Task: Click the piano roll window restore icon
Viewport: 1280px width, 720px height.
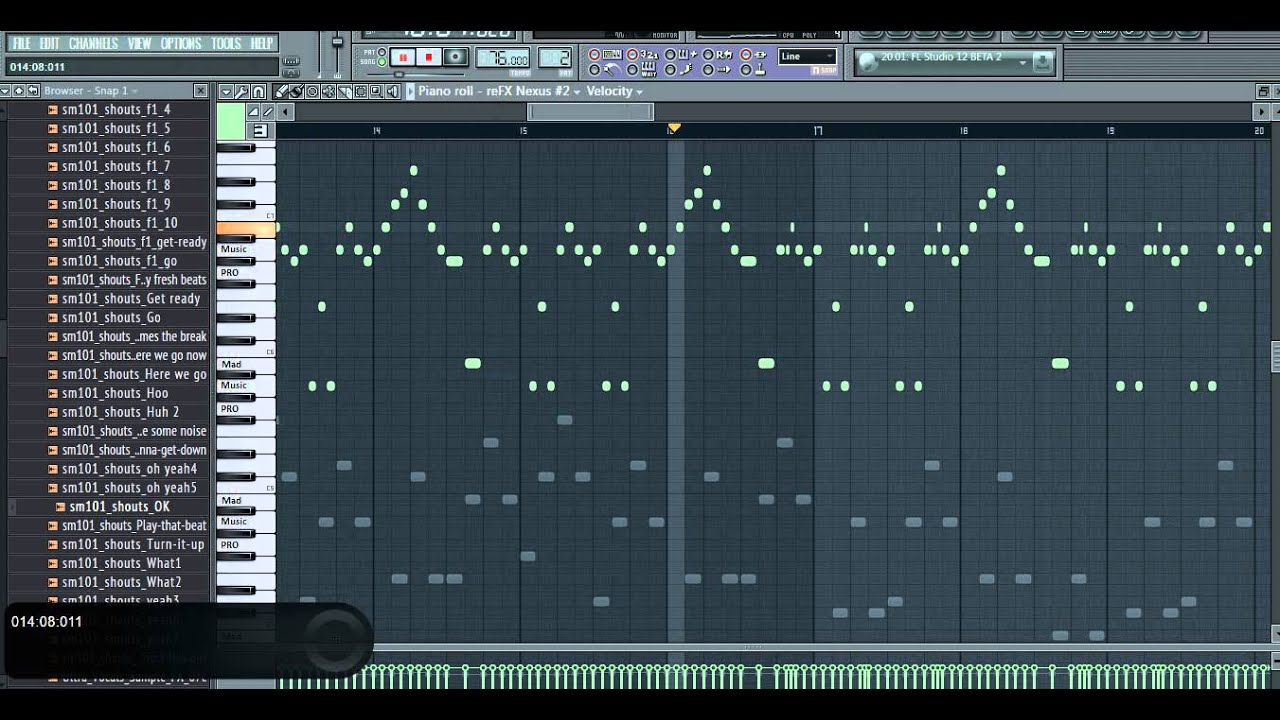Action: coord(1262,91)
